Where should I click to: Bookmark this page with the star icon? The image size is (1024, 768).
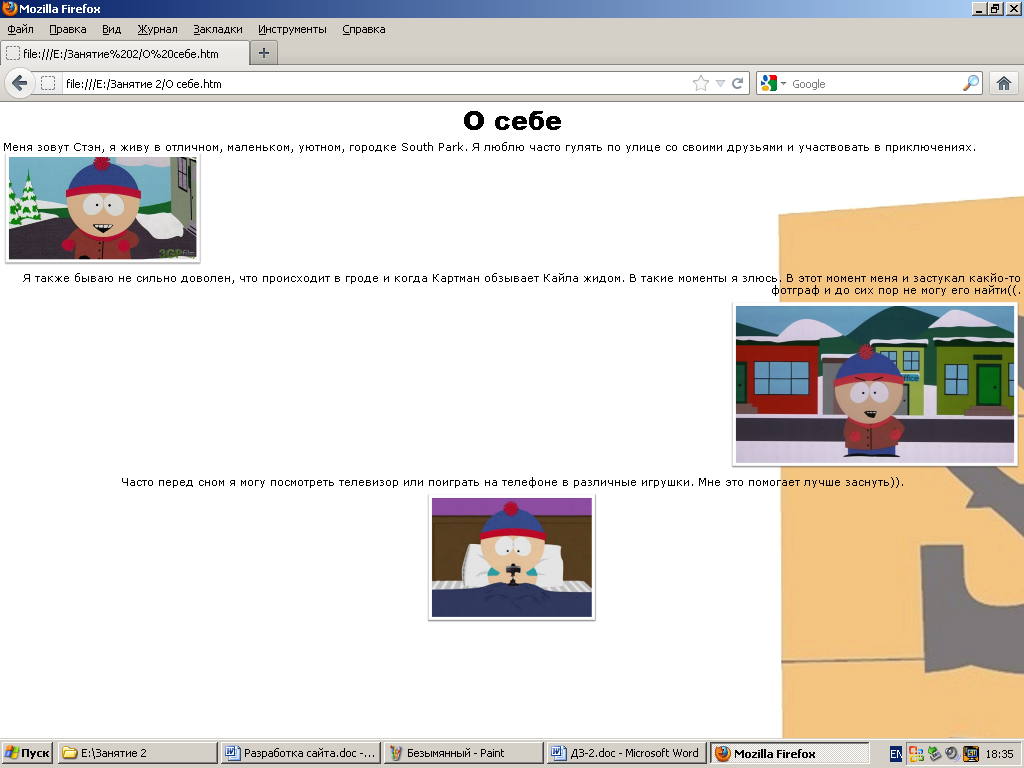click(700, 84)
